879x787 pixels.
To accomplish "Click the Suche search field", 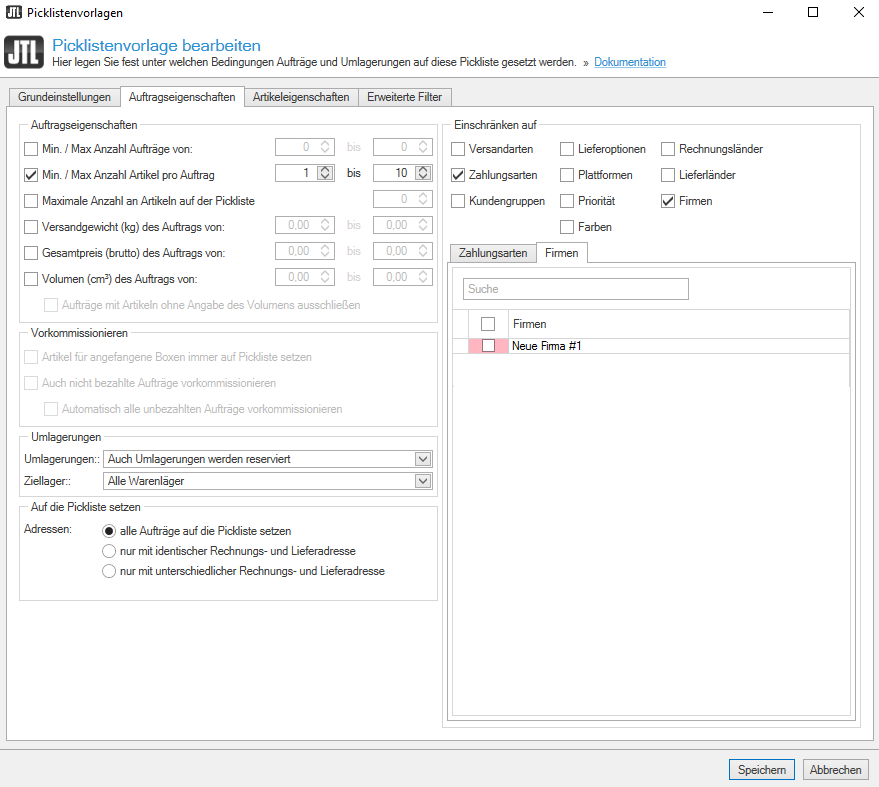I will (x=575, y=289).
